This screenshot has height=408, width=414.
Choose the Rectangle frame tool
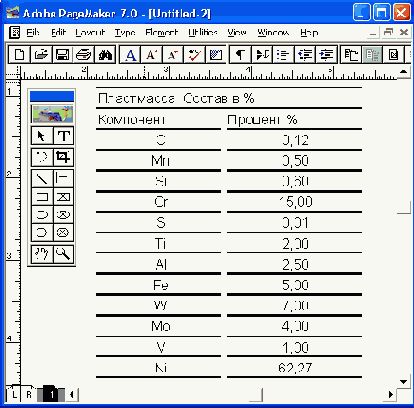click(63, 197)
